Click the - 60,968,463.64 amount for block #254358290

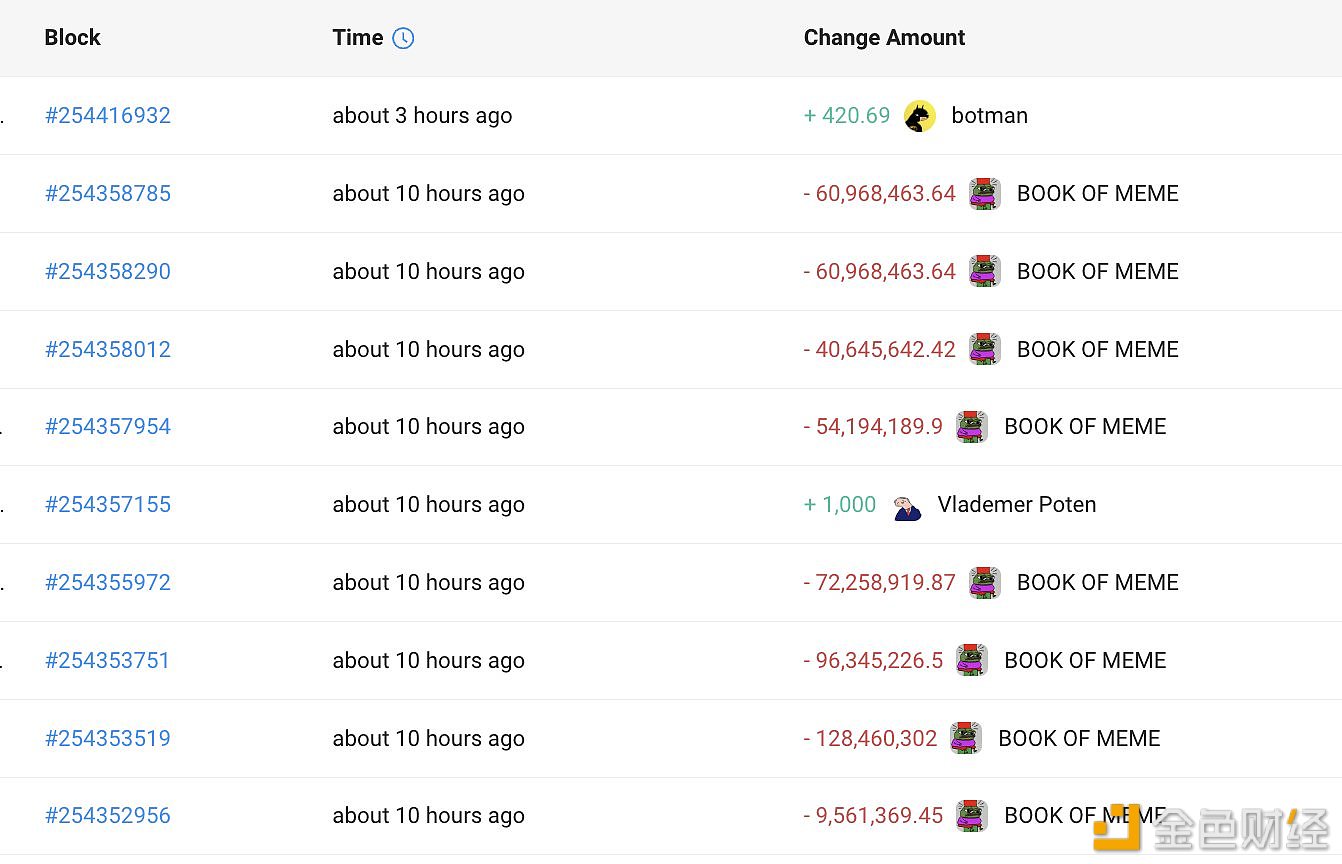880,272
